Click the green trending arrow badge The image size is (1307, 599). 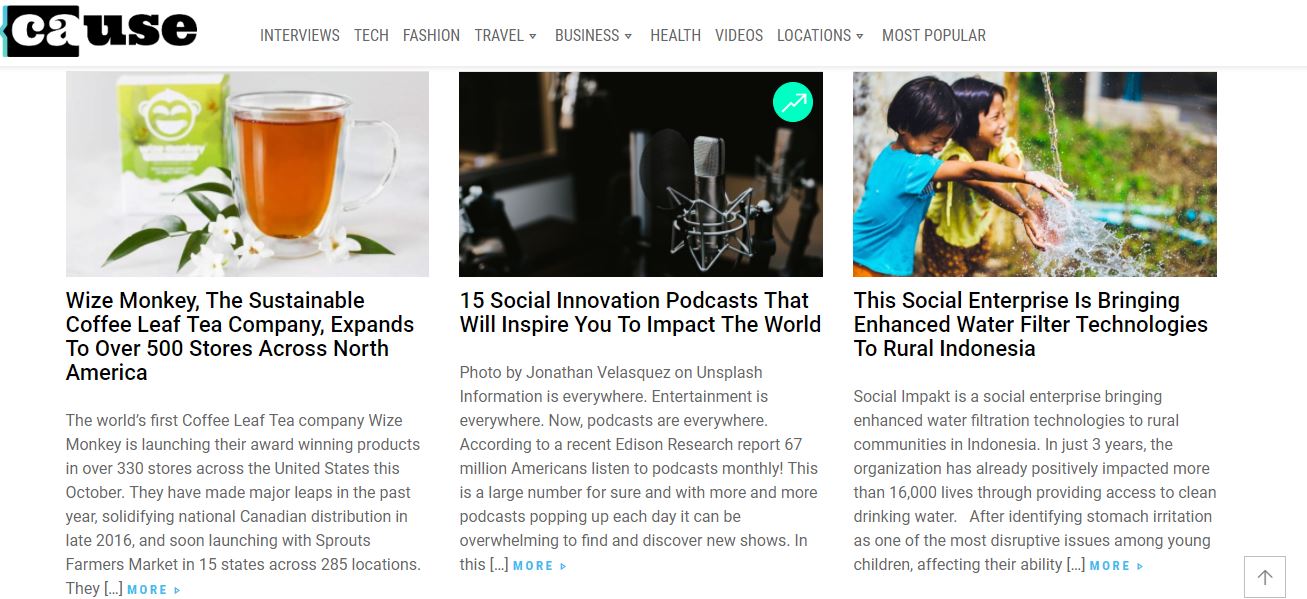(x=793, y=102)
